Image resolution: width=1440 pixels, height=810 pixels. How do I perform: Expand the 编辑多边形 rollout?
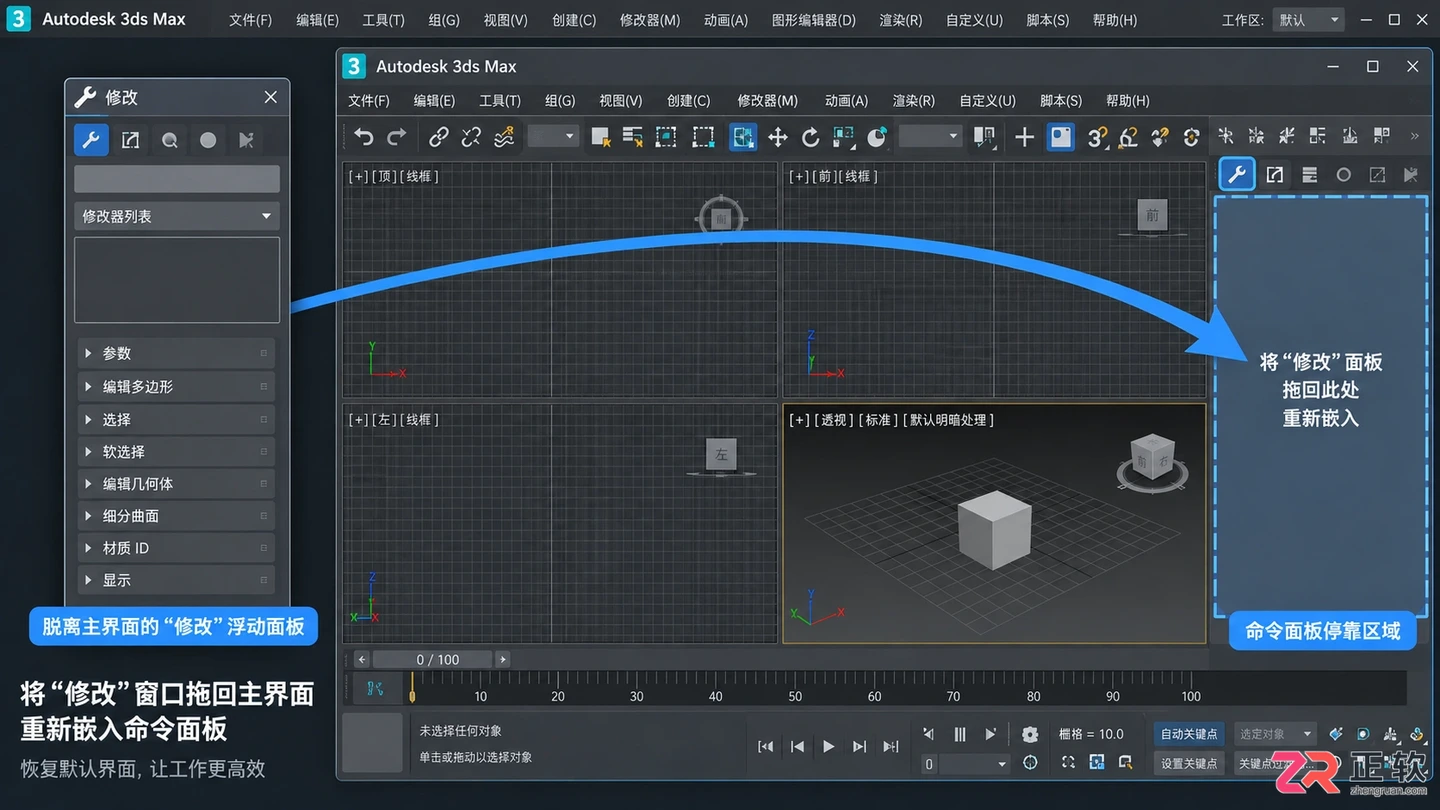click(x=176, y=386)
